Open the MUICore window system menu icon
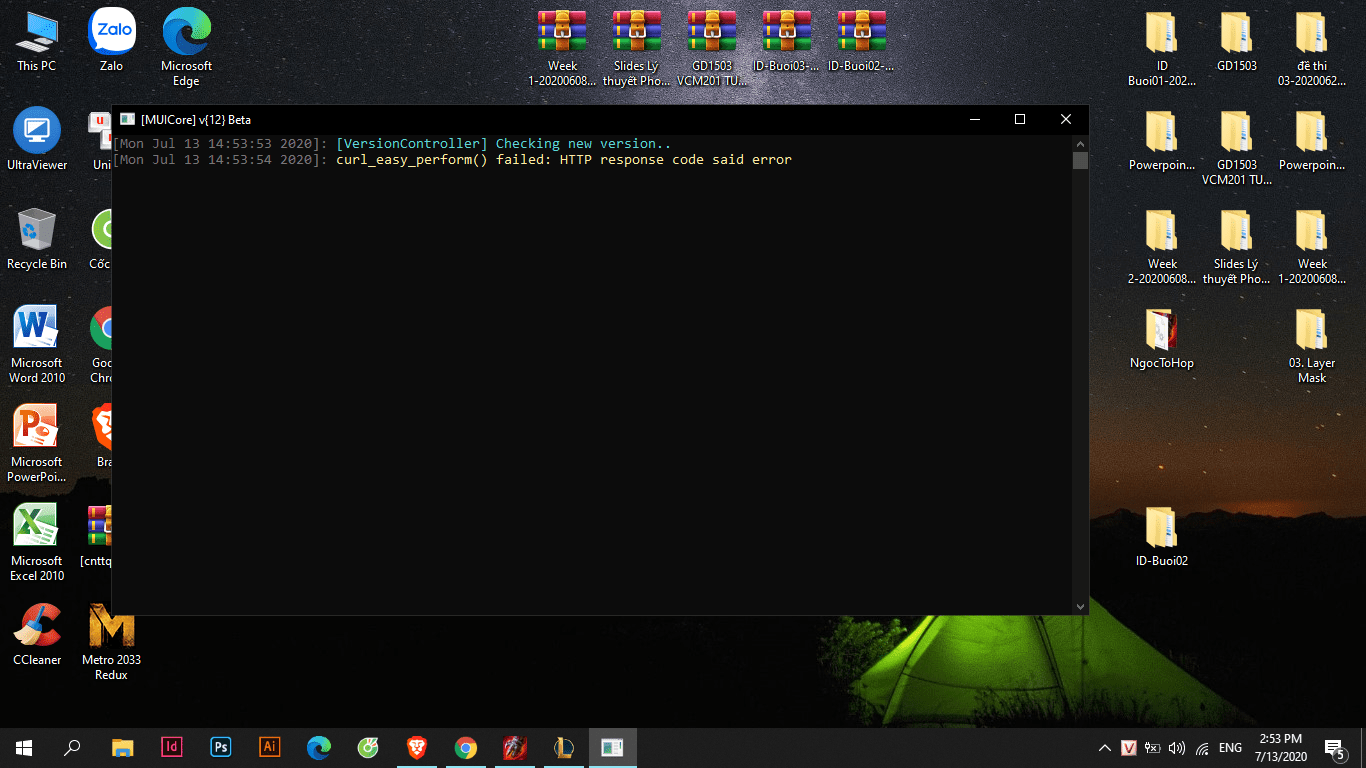Image resolution: width=1366 pixels, height=768 pixels. [127, 119]
